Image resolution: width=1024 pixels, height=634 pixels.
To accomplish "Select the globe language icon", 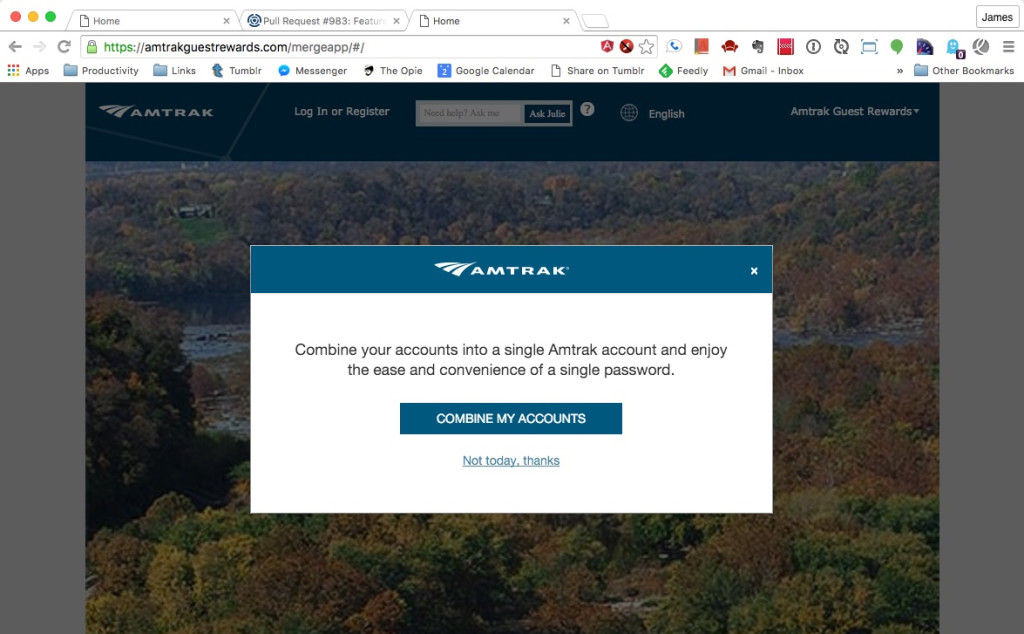I will coord(629,113).
